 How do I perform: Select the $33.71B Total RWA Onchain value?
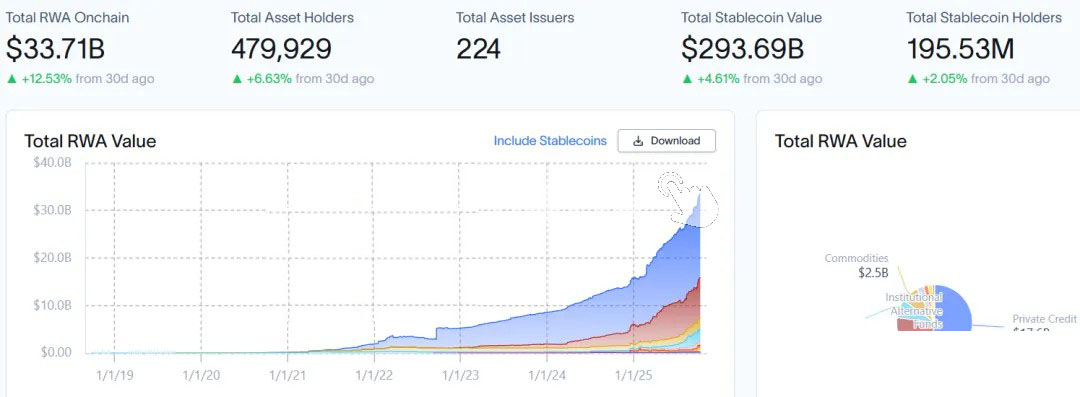tap(56, 49)
